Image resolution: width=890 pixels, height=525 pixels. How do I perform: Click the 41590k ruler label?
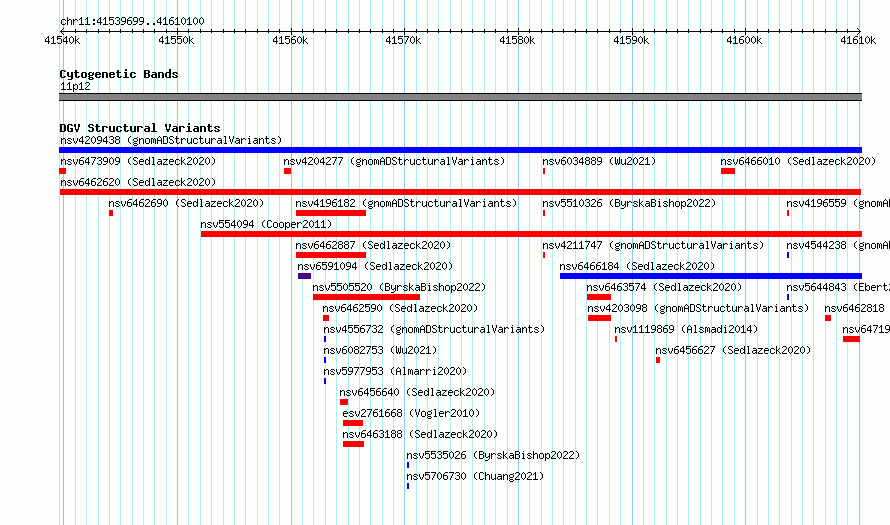(x=631, y=40)
